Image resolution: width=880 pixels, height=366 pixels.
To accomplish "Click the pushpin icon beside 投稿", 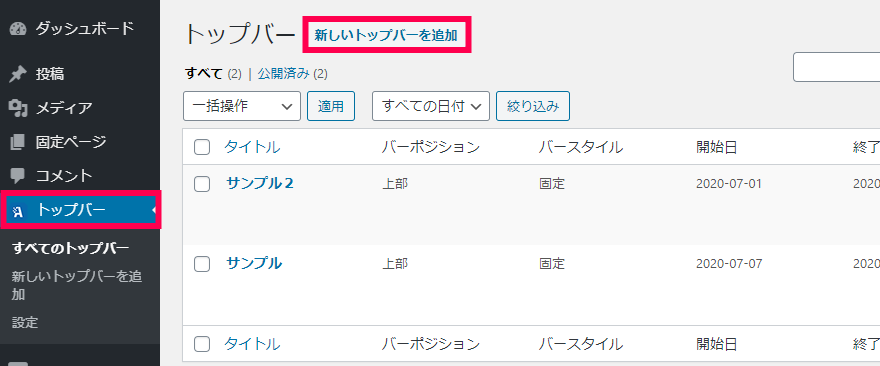I will click(x=18, y=74).
